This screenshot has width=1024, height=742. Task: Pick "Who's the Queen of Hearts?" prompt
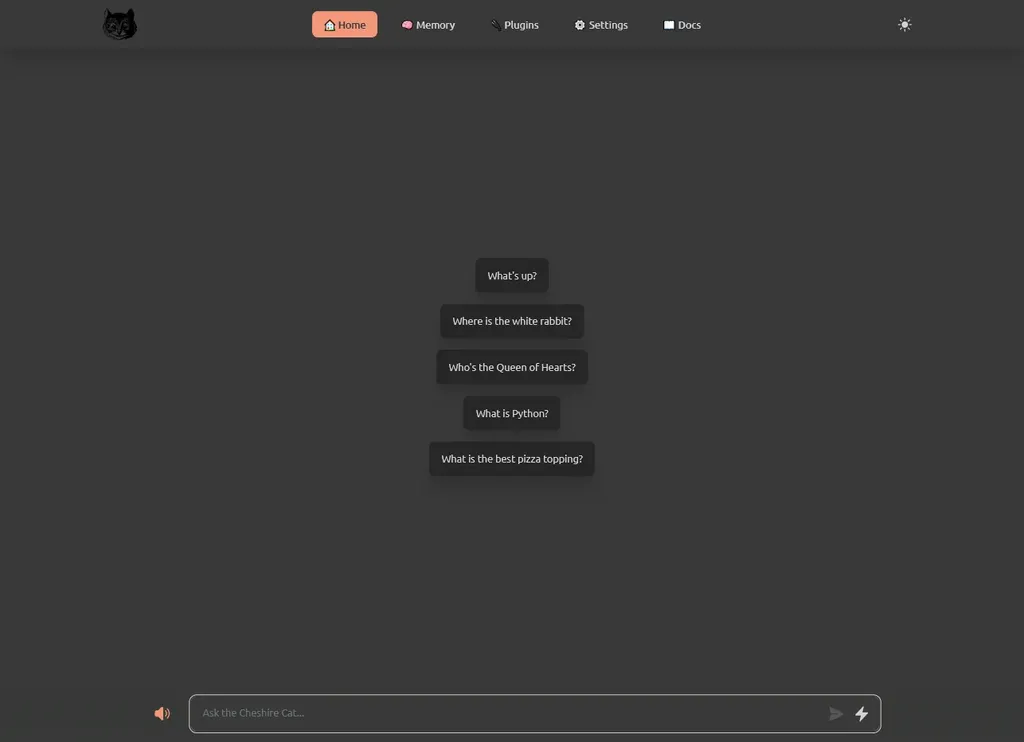[x=512, y=367]
